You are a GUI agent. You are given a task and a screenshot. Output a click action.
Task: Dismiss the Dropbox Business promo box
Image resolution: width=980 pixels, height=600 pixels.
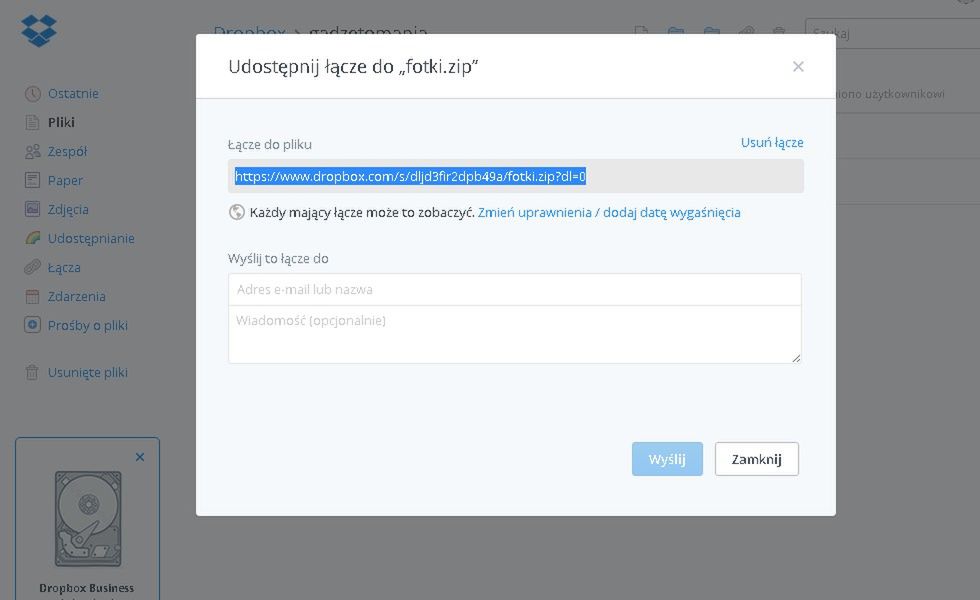tap(140, 457)
